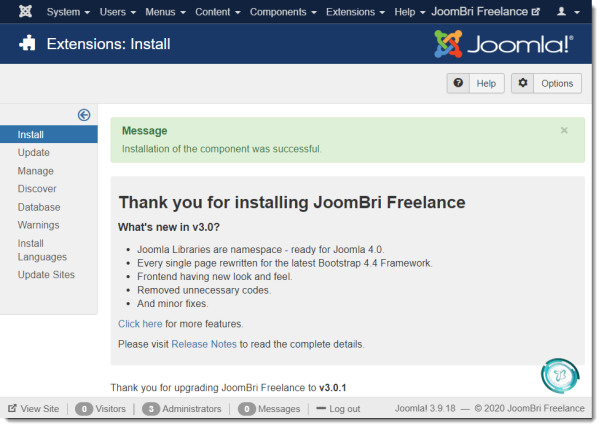Open the Release Notes link

coord(204,344)
